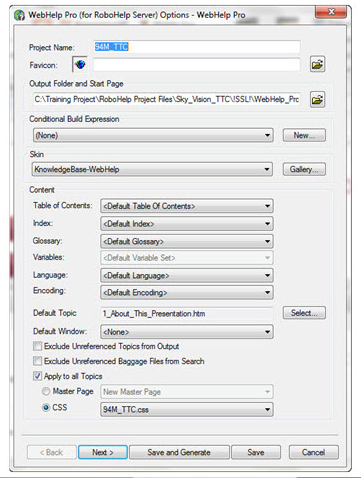This screenshot has height=478, width=361.
Task: Click the Output Folder path field
Action: tap(167, 99)
